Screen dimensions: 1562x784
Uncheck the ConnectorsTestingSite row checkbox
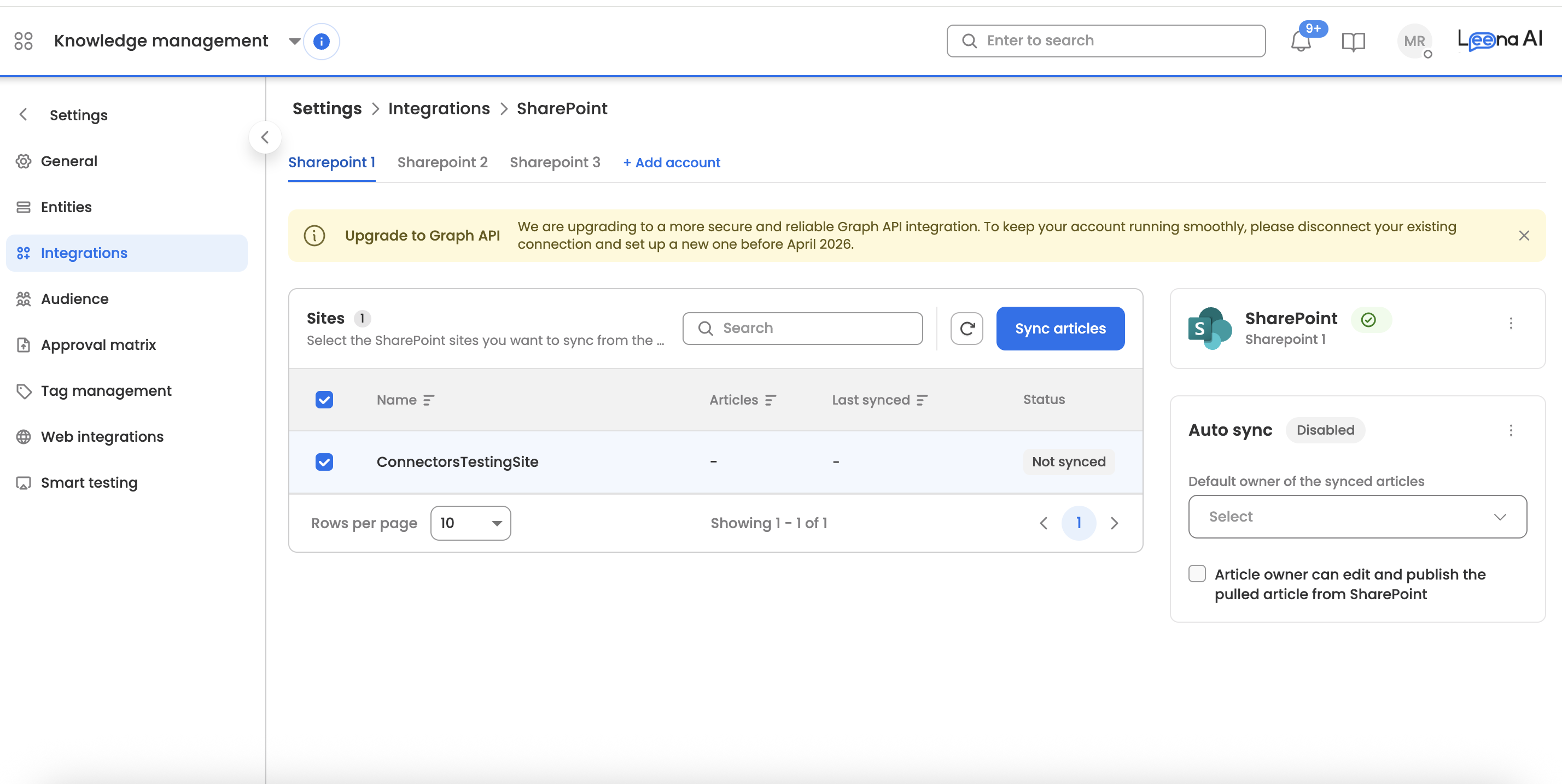click(x=324, y=462)
